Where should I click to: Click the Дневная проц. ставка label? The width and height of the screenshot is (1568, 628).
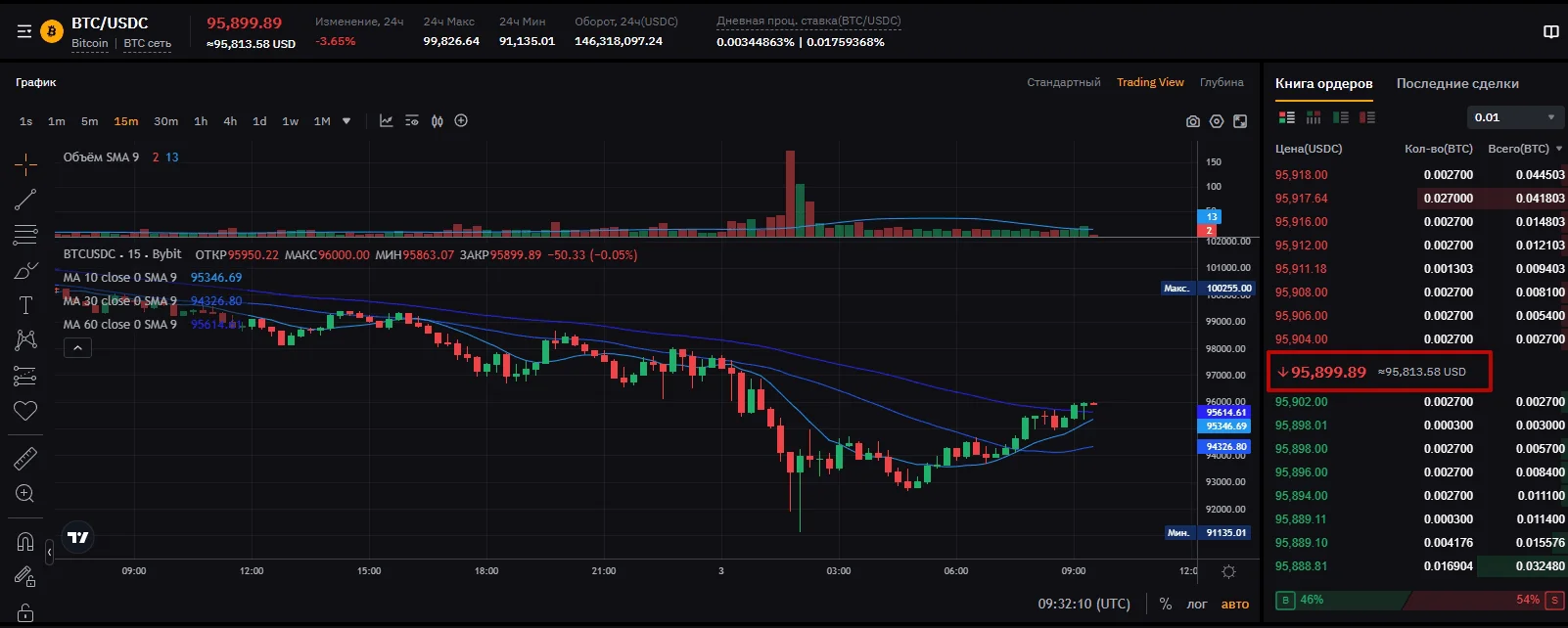pos(808,21)
